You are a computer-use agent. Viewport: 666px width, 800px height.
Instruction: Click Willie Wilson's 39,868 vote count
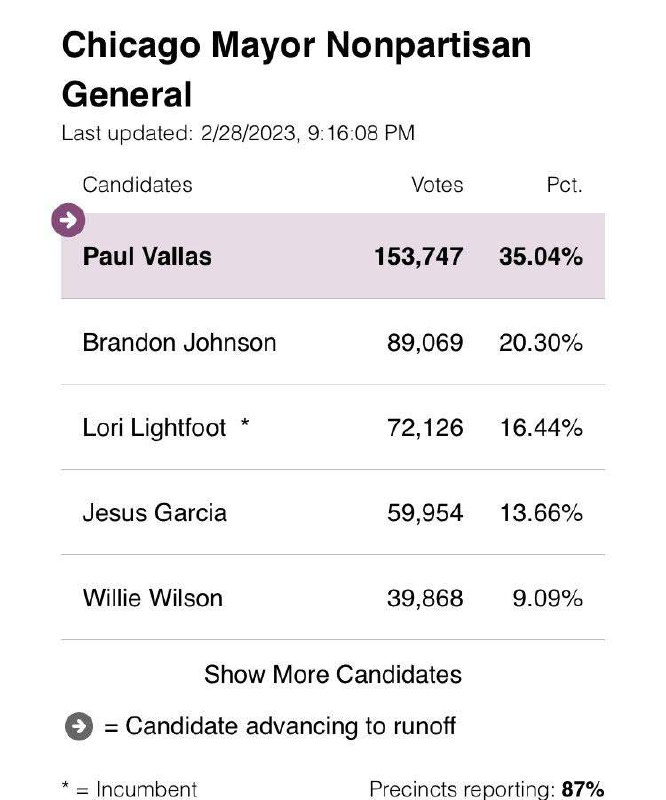pos(425,598)
